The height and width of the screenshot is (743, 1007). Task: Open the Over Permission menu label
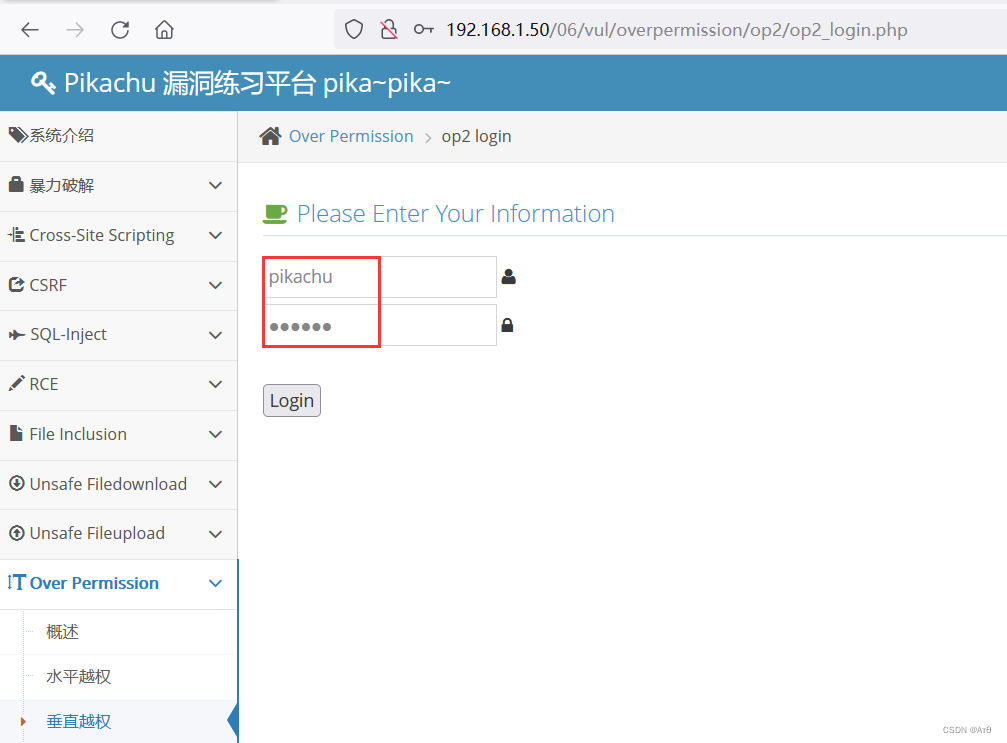tap(94, 583)
